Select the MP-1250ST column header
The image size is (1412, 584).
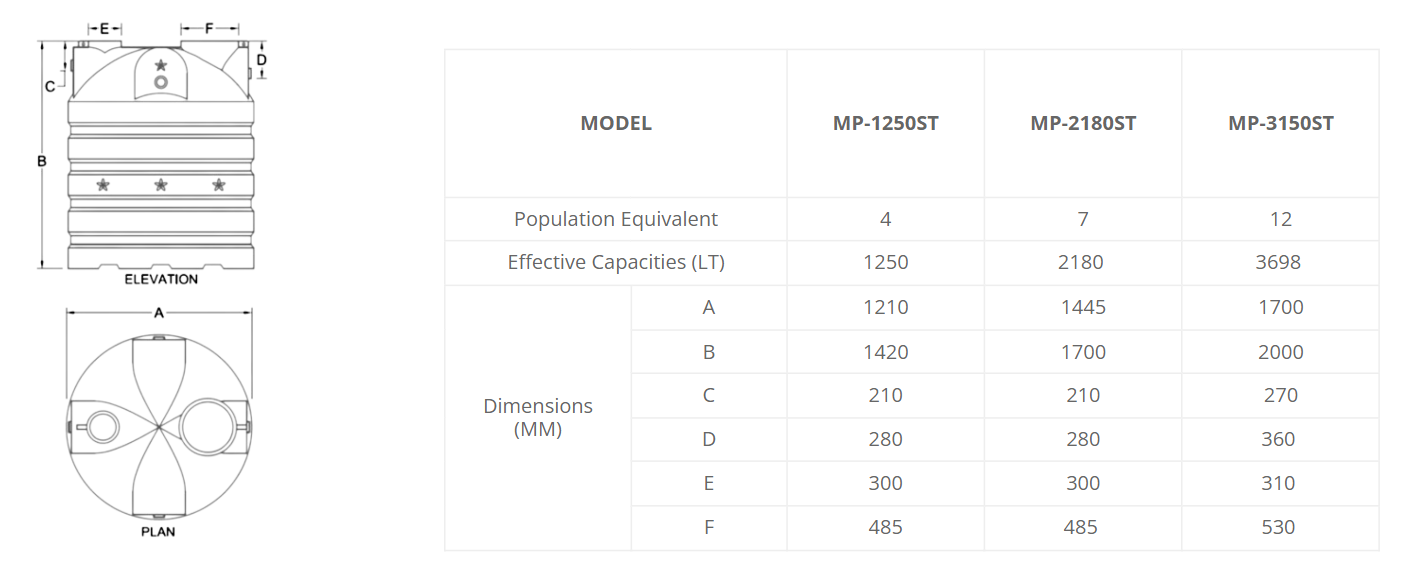coord(886,124)
